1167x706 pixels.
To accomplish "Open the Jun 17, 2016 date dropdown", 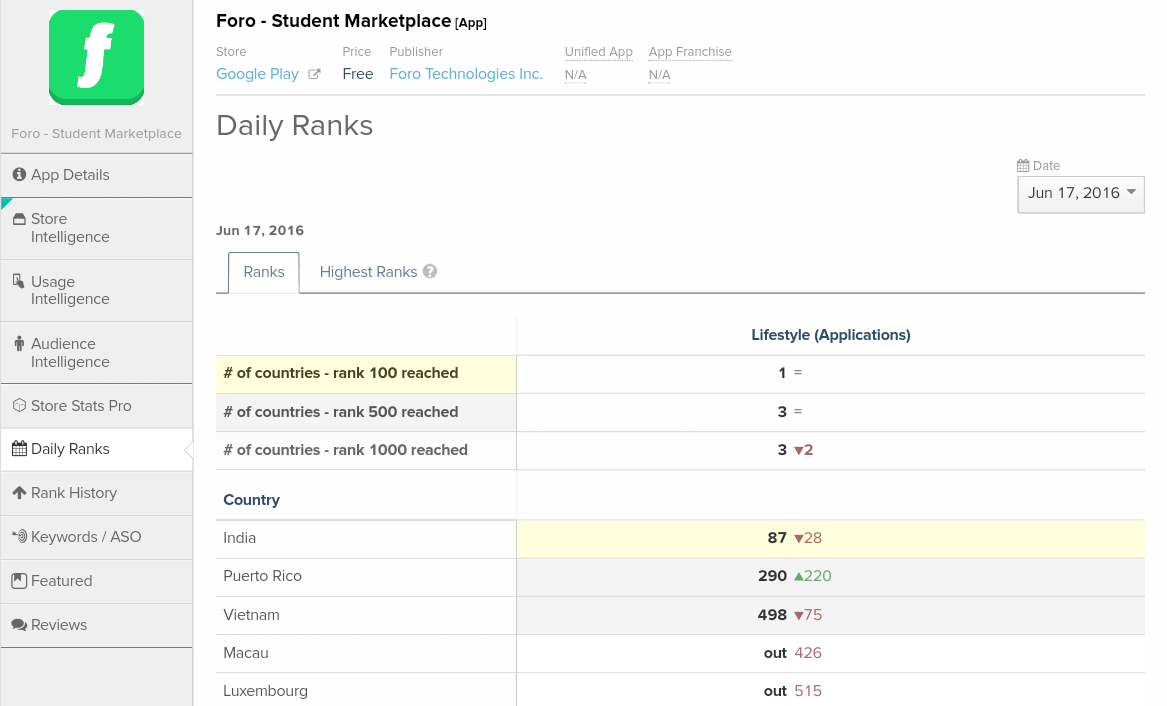I will tap(1080, 193).
